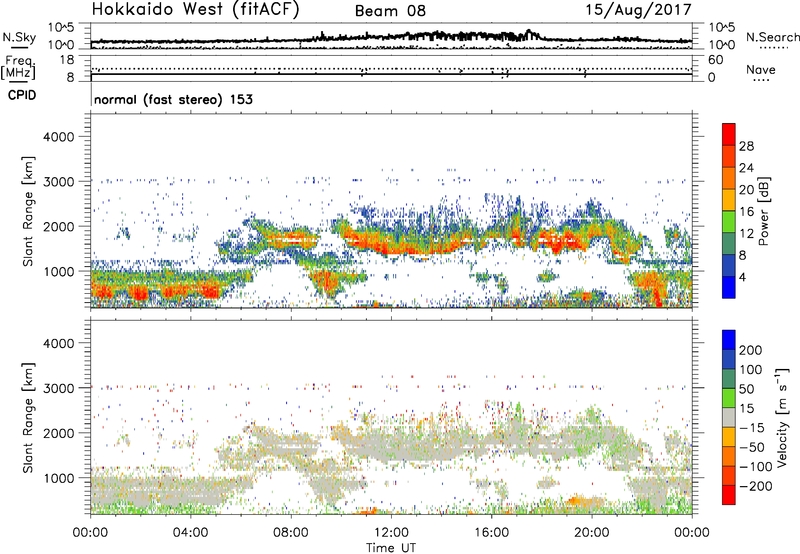Screen dimensions: 800x554
Task: Click the power colorbar value '4'
Action: pos(742,277)
